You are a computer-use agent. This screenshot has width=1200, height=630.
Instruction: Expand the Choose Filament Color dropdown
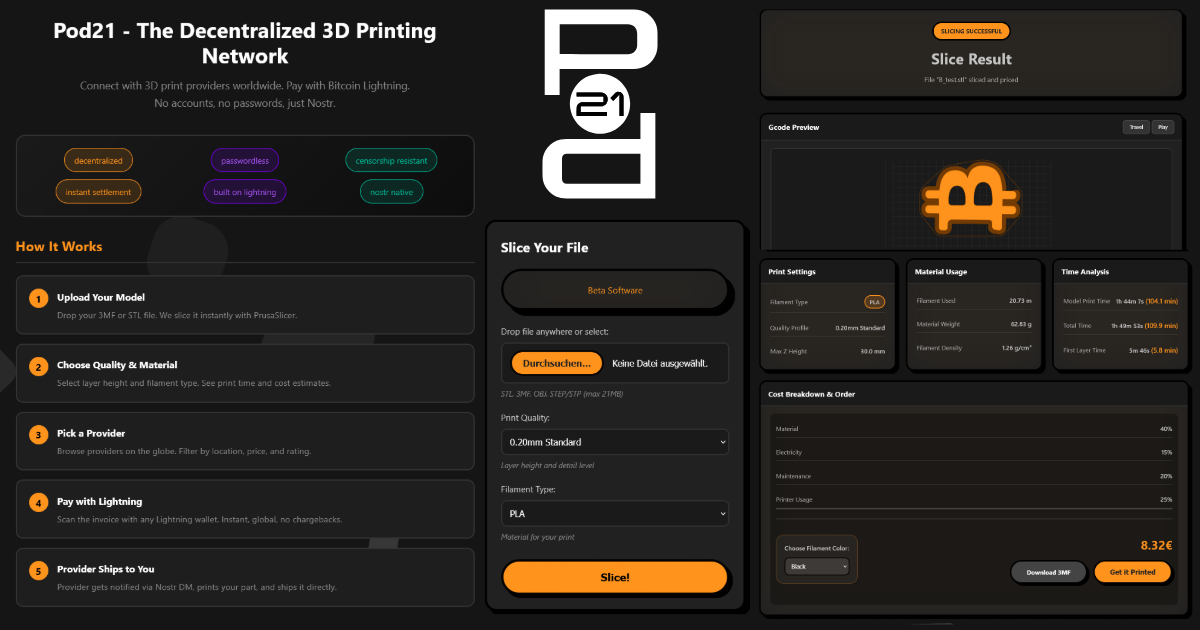(816, 566)
